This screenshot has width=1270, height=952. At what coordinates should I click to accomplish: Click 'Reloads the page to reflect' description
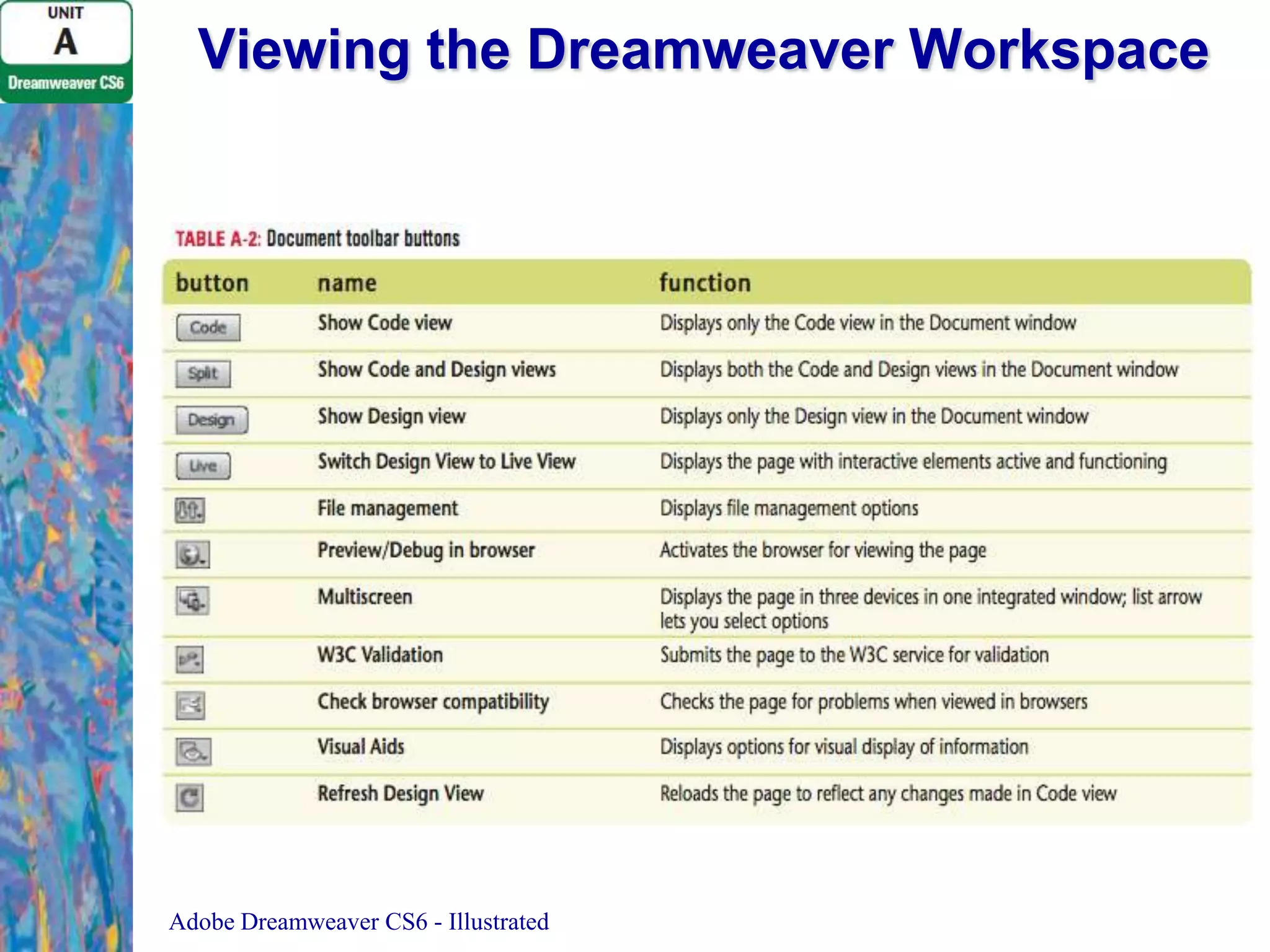(888, 794)
